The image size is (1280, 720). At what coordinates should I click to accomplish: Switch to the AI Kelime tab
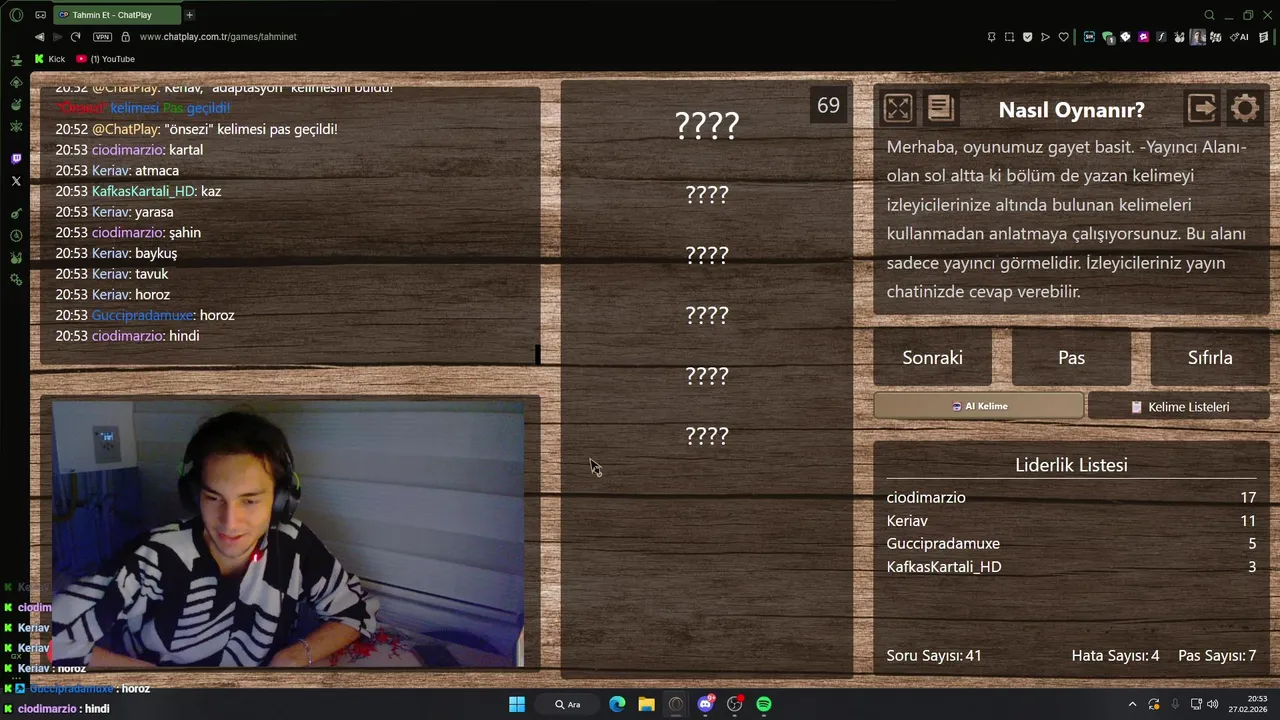(978, 406)
